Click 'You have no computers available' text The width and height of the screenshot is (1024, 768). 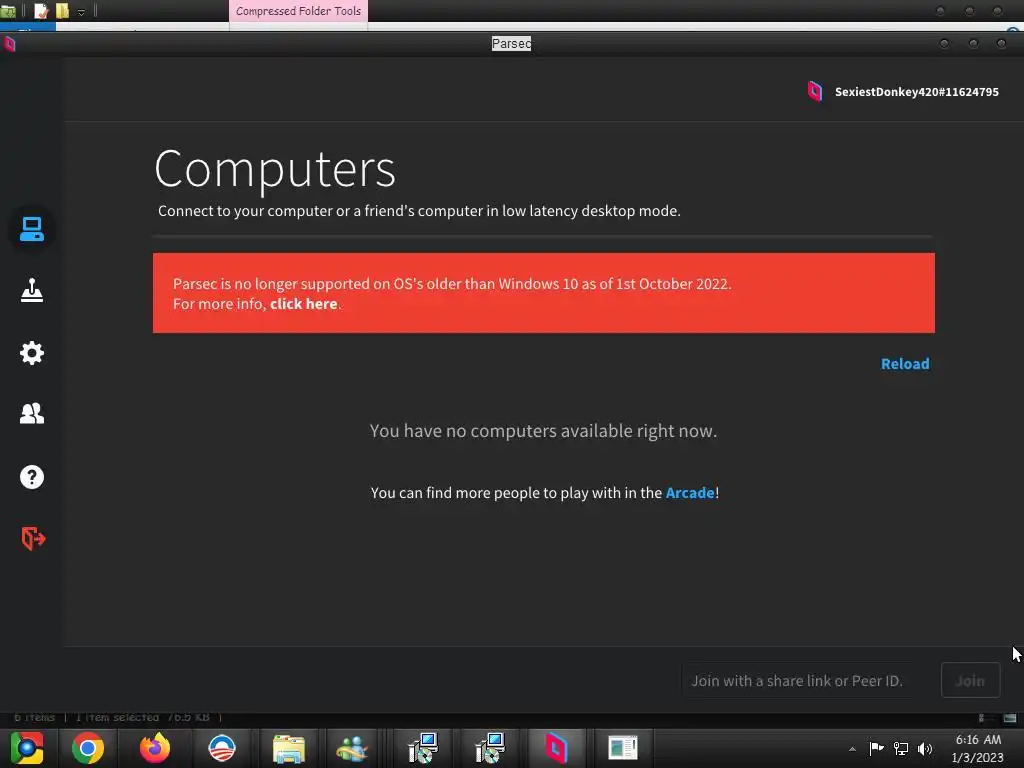[543, 431]
